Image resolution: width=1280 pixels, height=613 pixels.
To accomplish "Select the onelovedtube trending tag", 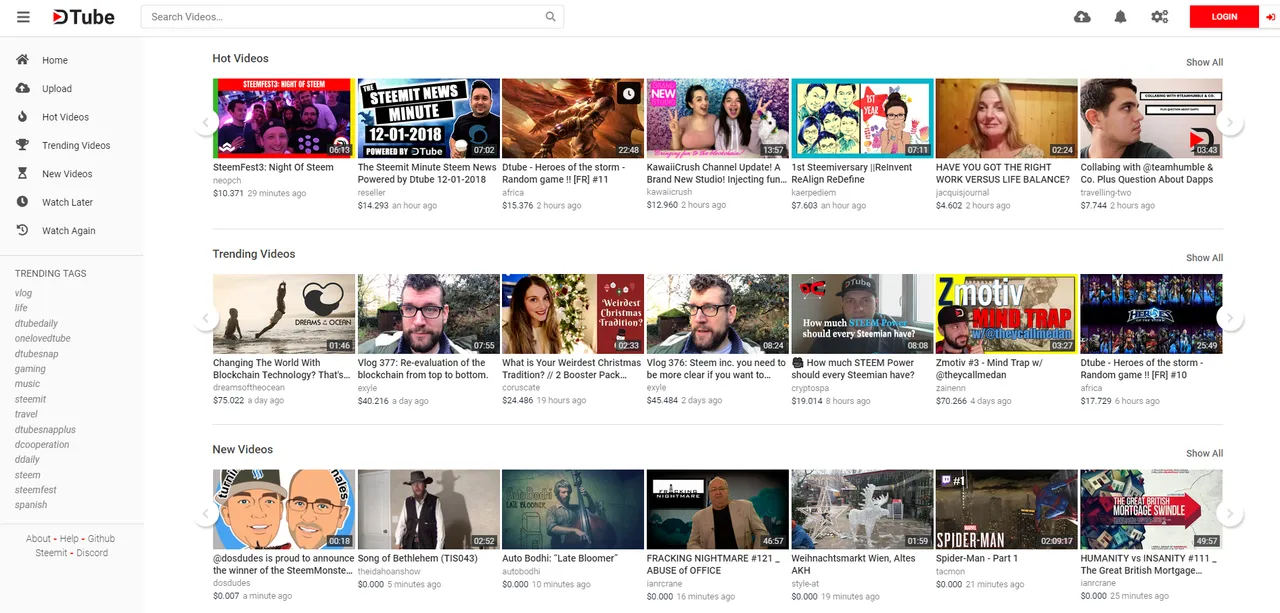I will coord(43,338).
